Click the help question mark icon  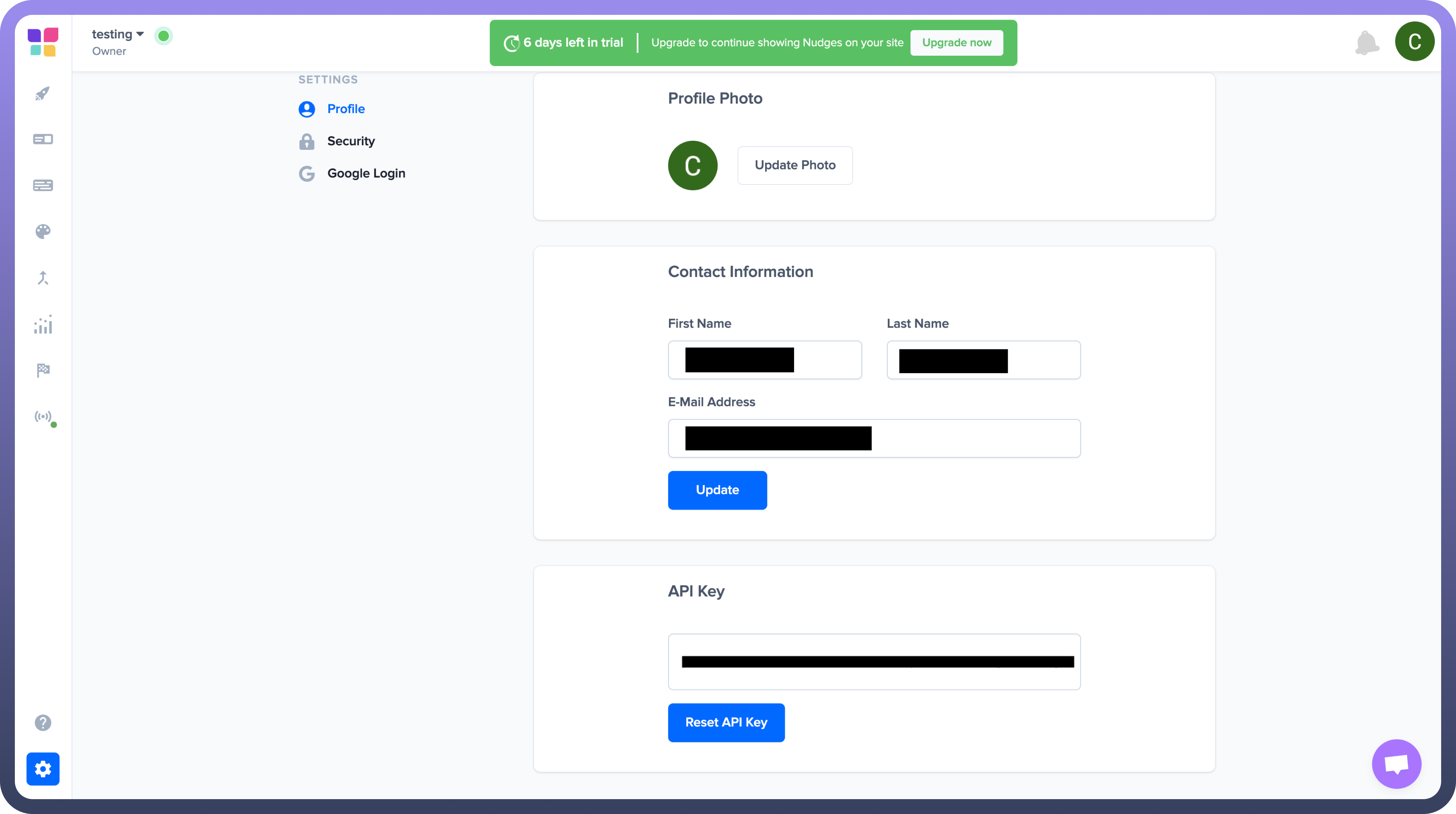[42, 722]
